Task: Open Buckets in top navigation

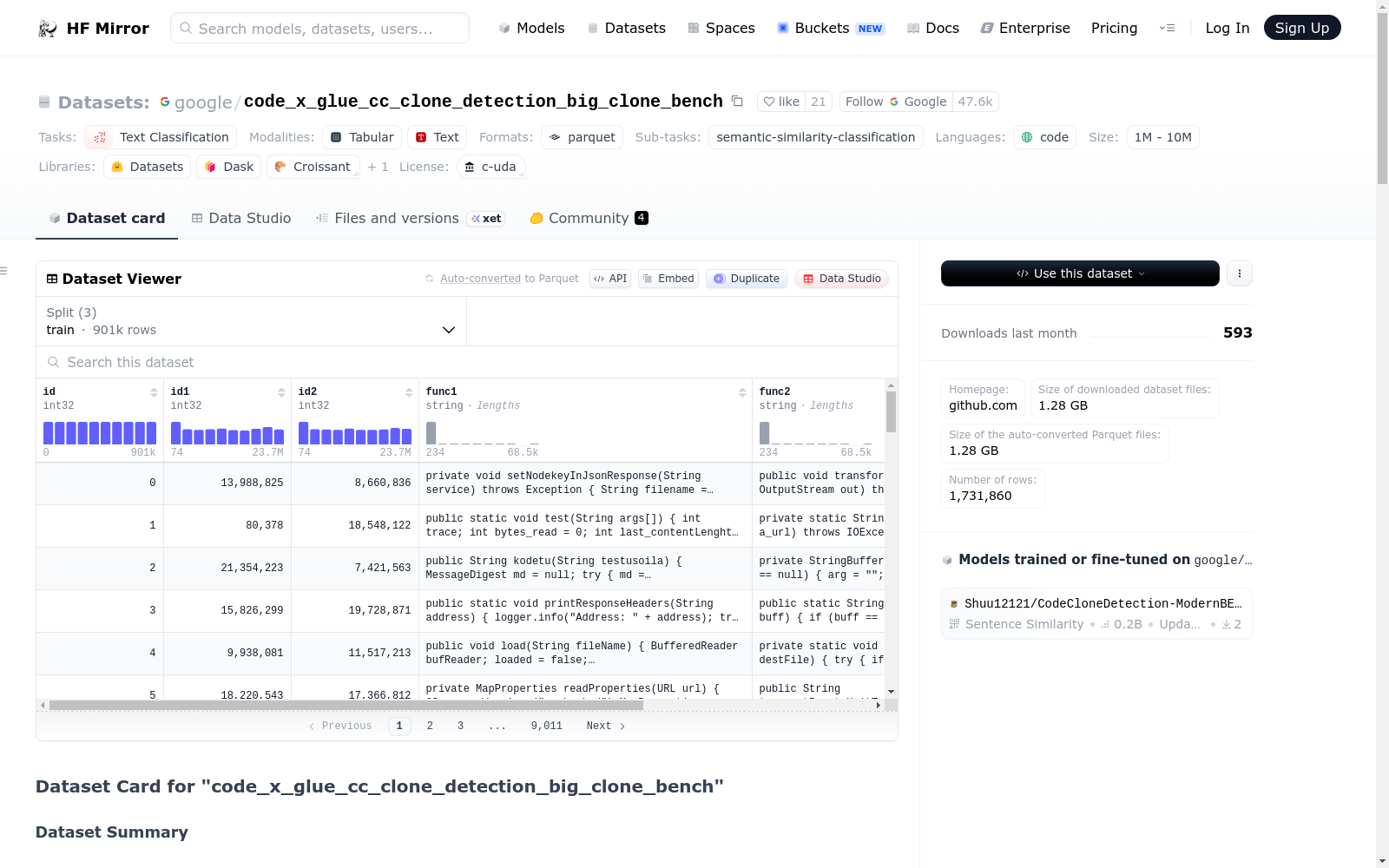Action: [x=830, y=28]
